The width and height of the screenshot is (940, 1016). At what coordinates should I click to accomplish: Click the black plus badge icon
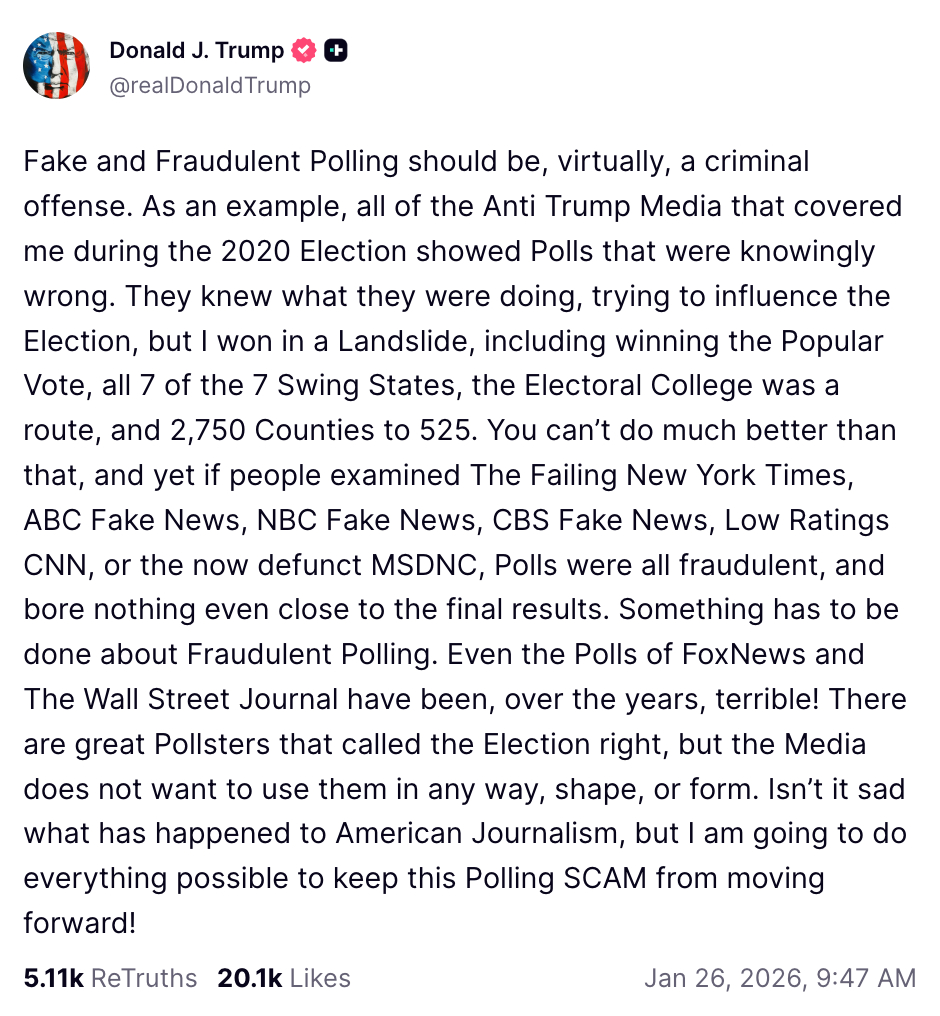[x=337, y=50]
